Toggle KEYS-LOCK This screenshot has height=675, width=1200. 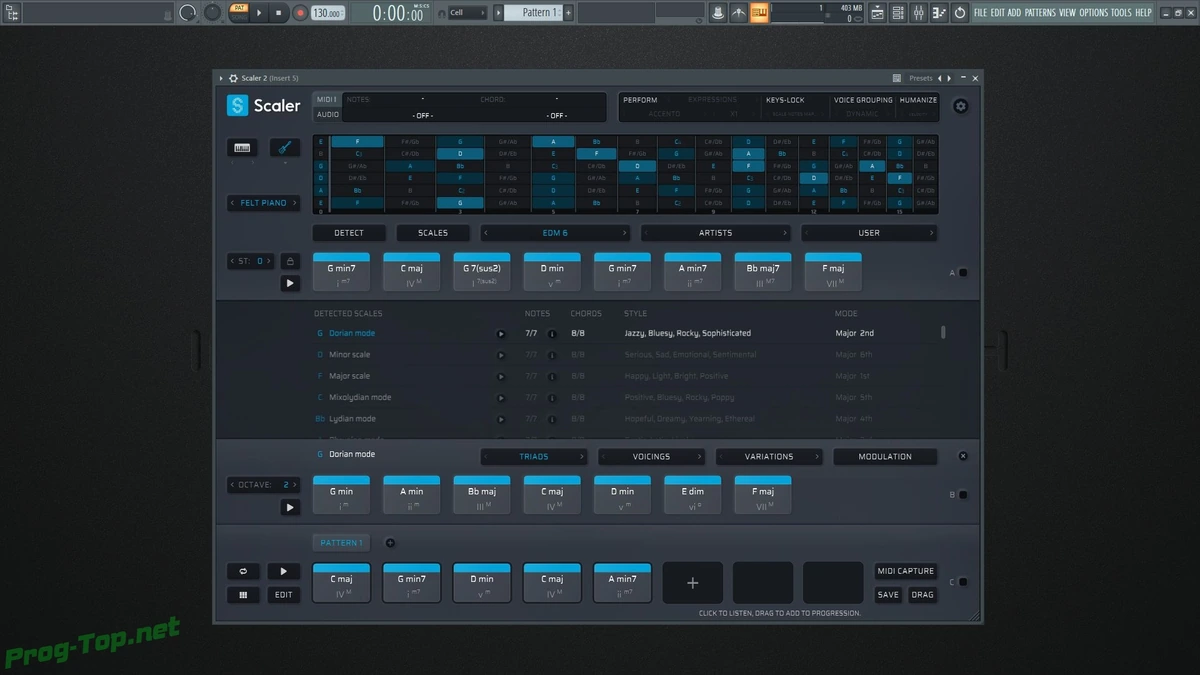785,100
